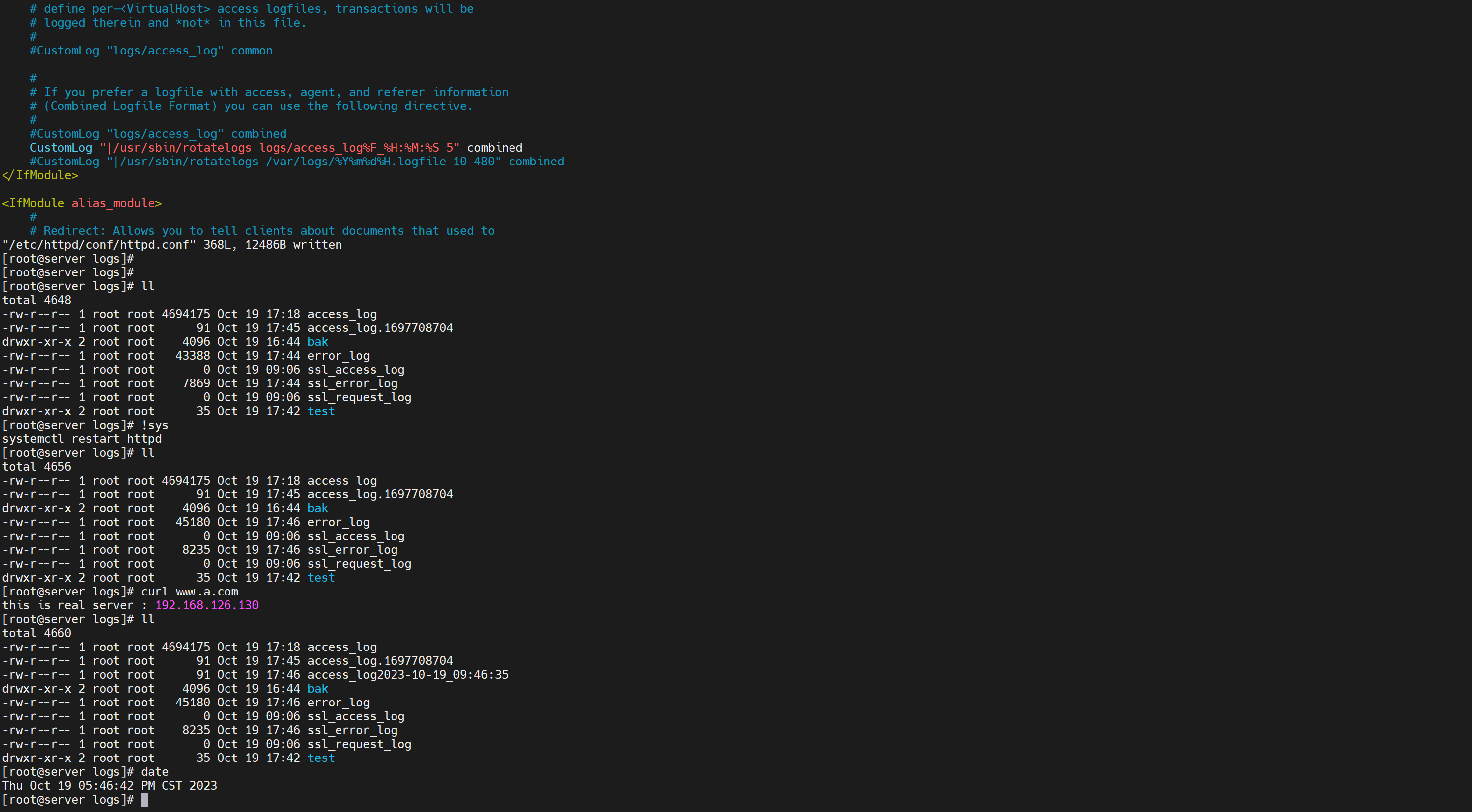Click the 'total 4656' line
This screenshot has height=812, width=1472.
pyautogui.click(x=37, y=467)
